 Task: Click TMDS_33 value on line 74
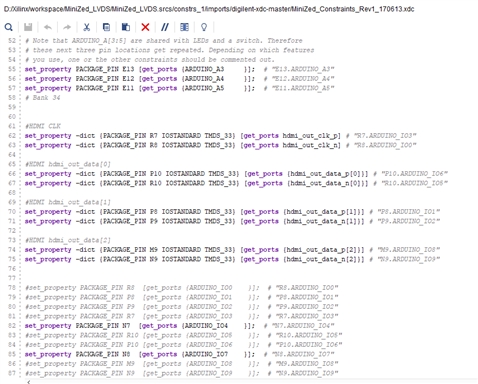click(220, 250)
